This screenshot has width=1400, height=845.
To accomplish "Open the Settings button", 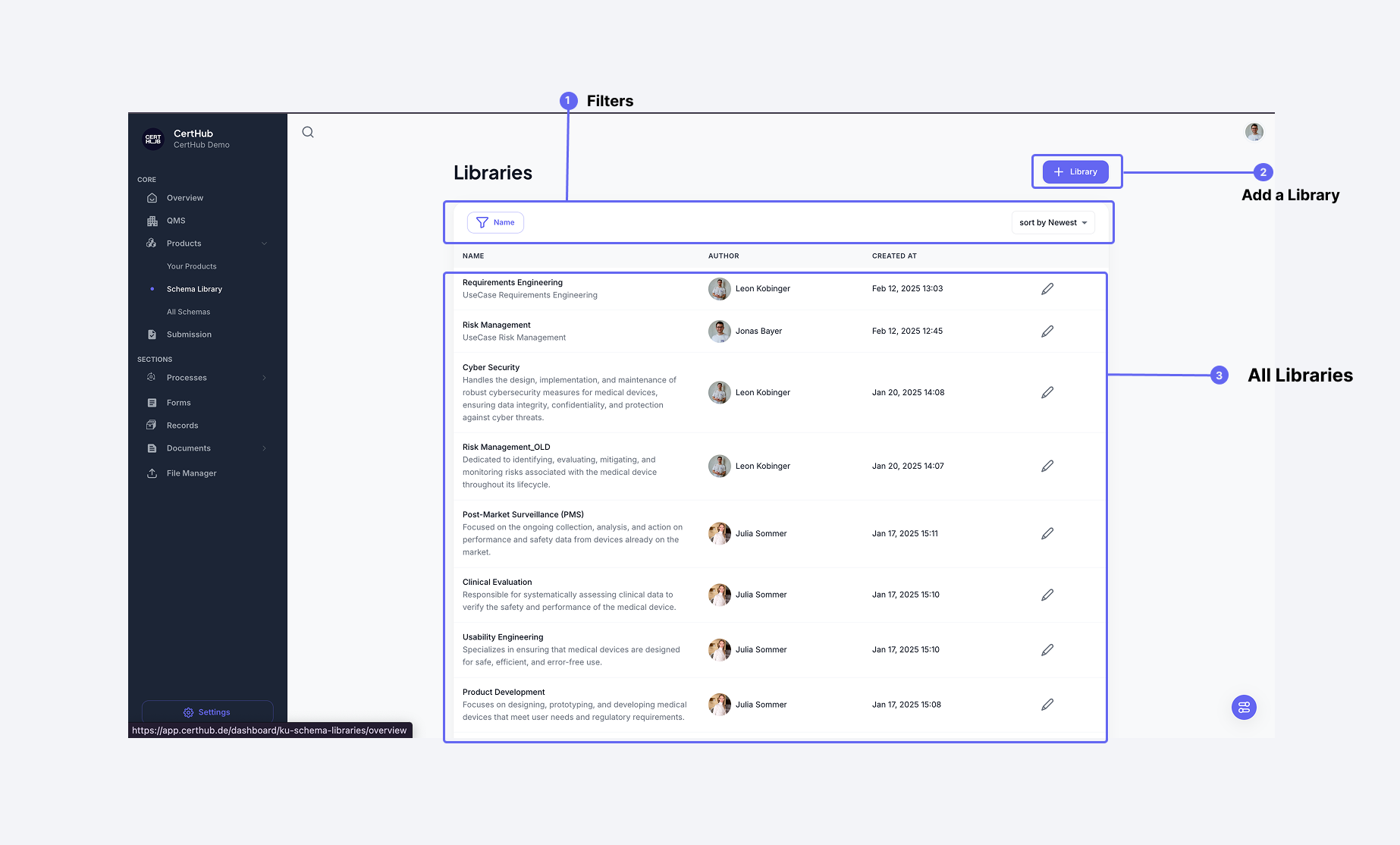I will (207, 712).
